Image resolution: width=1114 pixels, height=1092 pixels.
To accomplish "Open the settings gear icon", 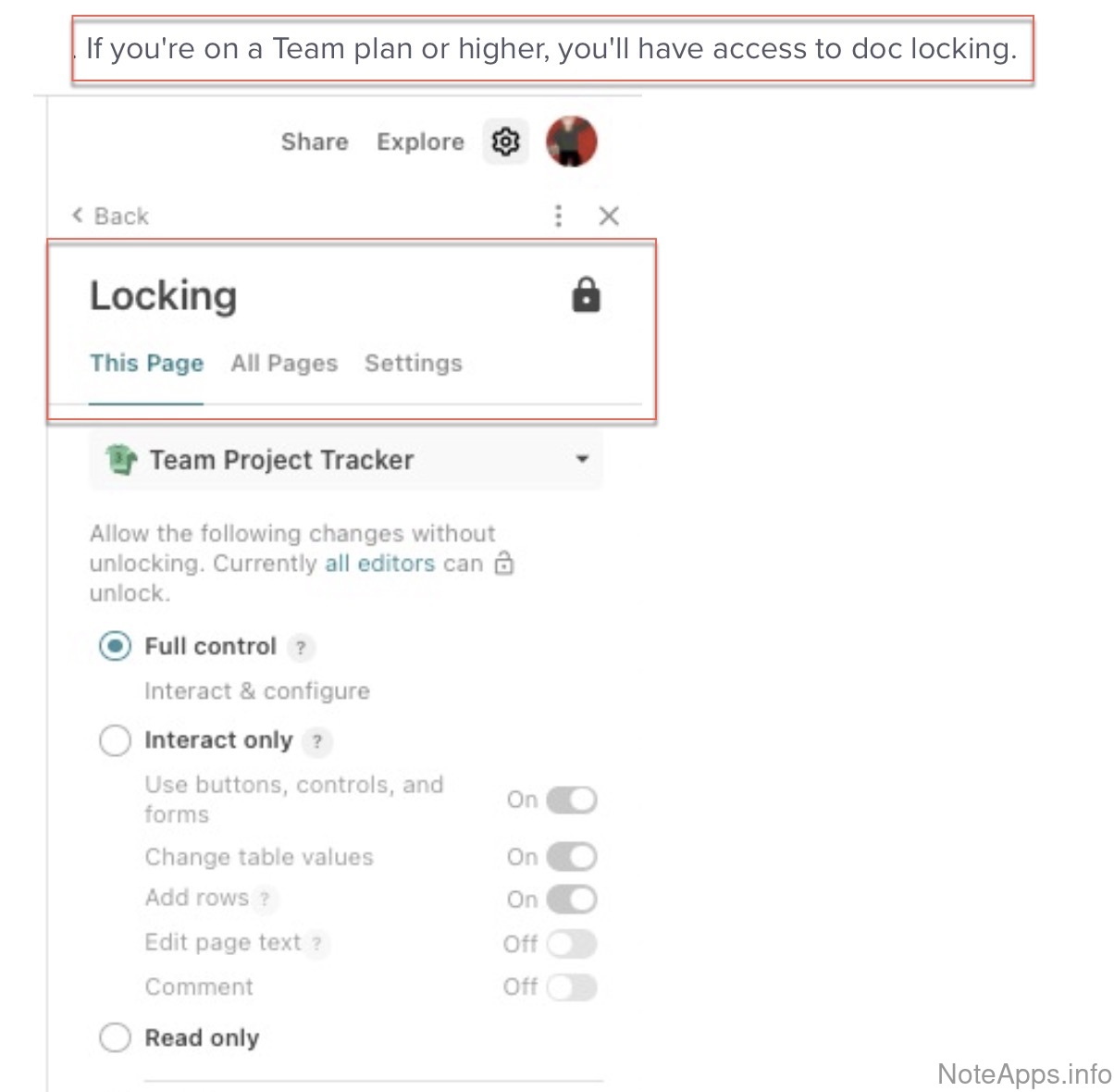I will click(x=505, y=142).
